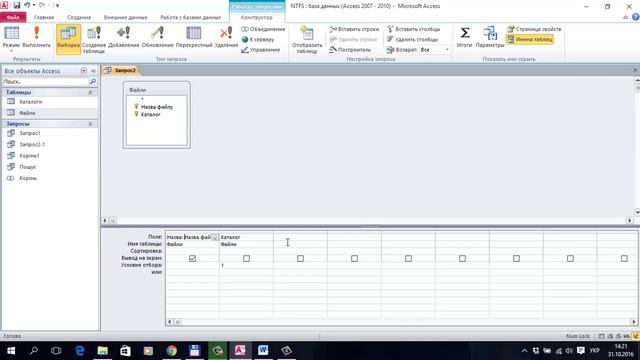Toggle Итоги totals sigma button
Image resolution: width=640 pixels, height=360 pixels.
tap(464, 38)
